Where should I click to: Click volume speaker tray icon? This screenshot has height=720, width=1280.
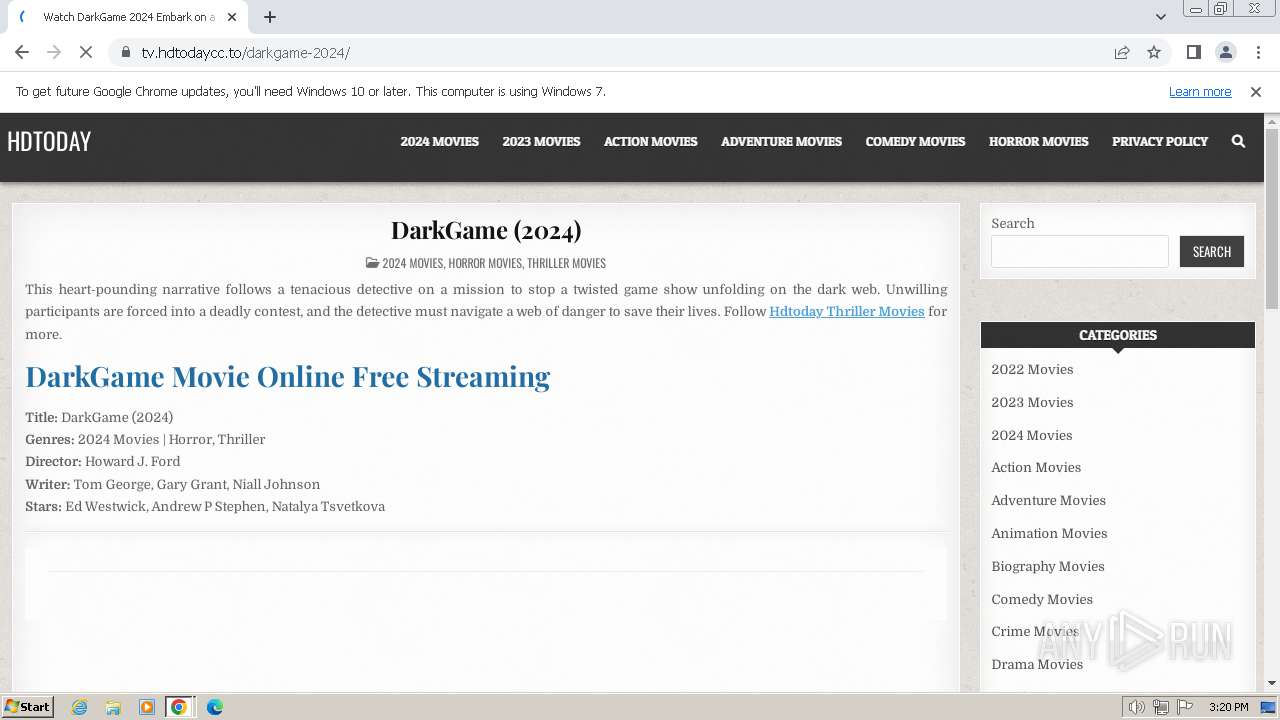pos(1137,707)
